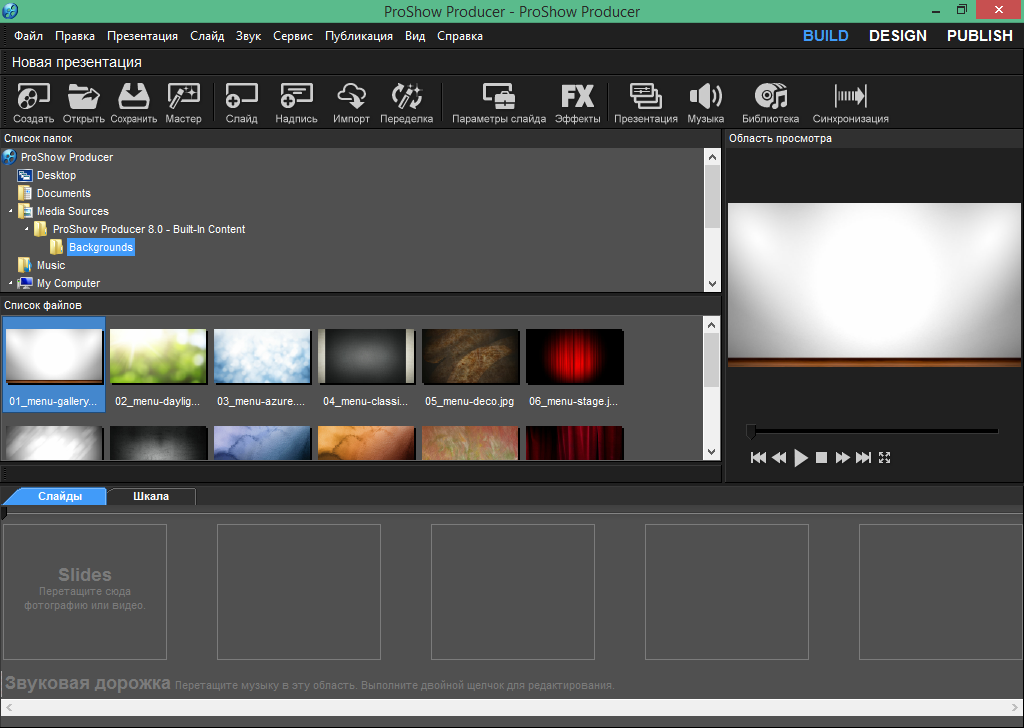
Task: Switch to BUILD workspace
Action: click(825, 36)
